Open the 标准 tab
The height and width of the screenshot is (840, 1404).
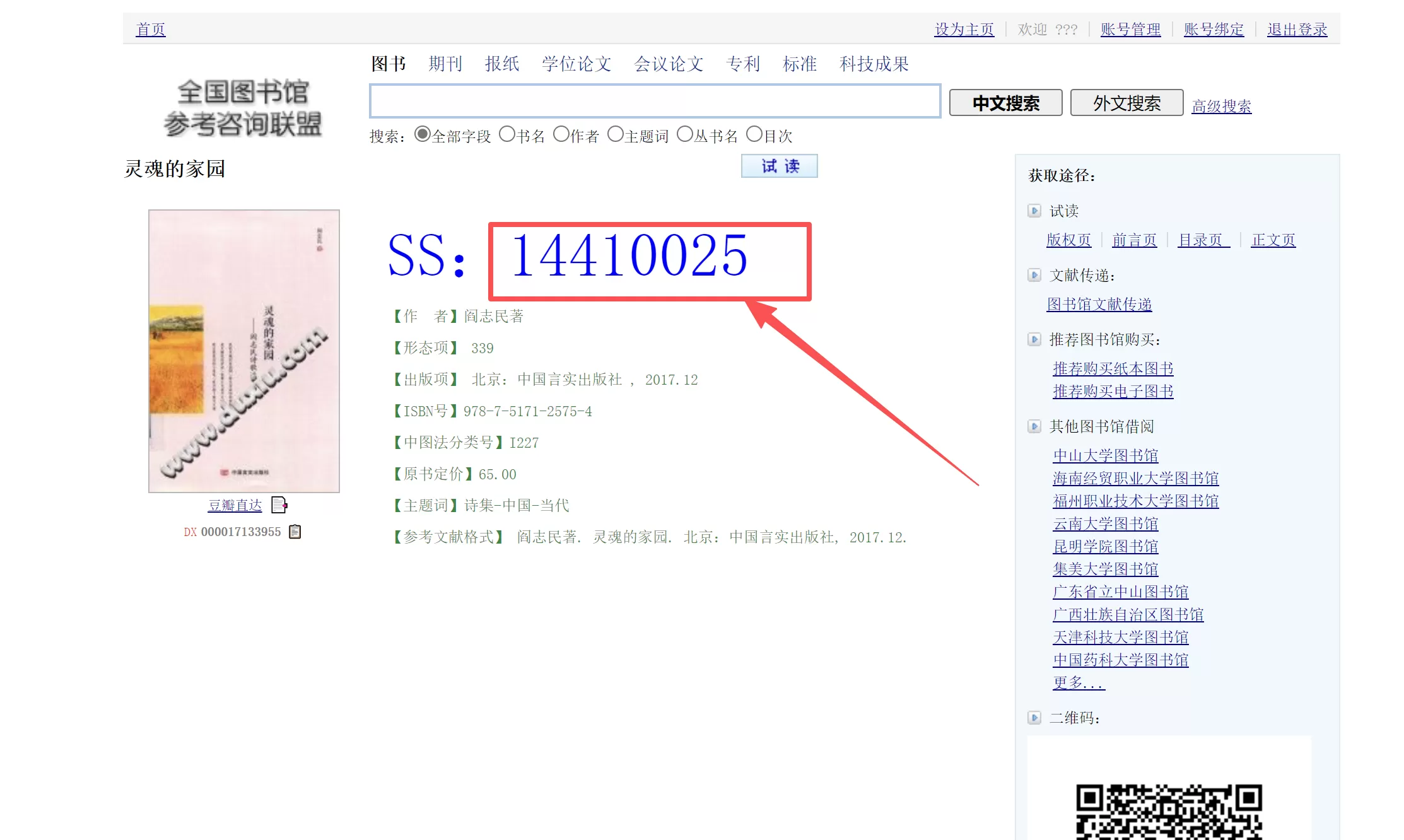(800, 64)
